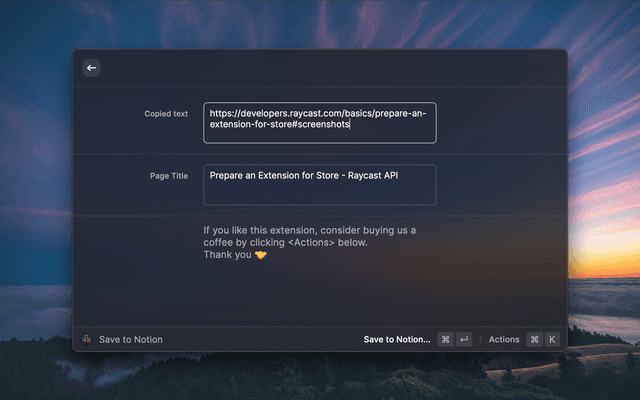Click the "Page Title" field label

[167, 176]
